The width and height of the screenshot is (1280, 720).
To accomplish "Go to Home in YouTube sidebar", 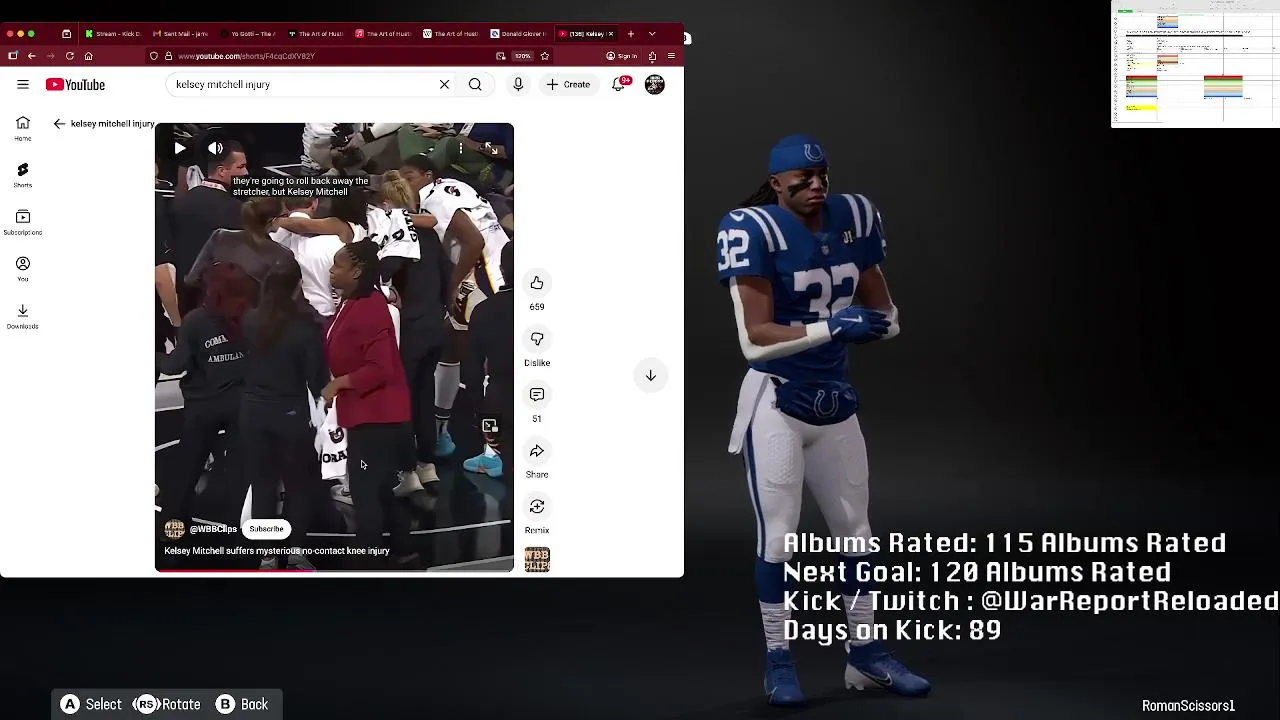I will [22, 129].
